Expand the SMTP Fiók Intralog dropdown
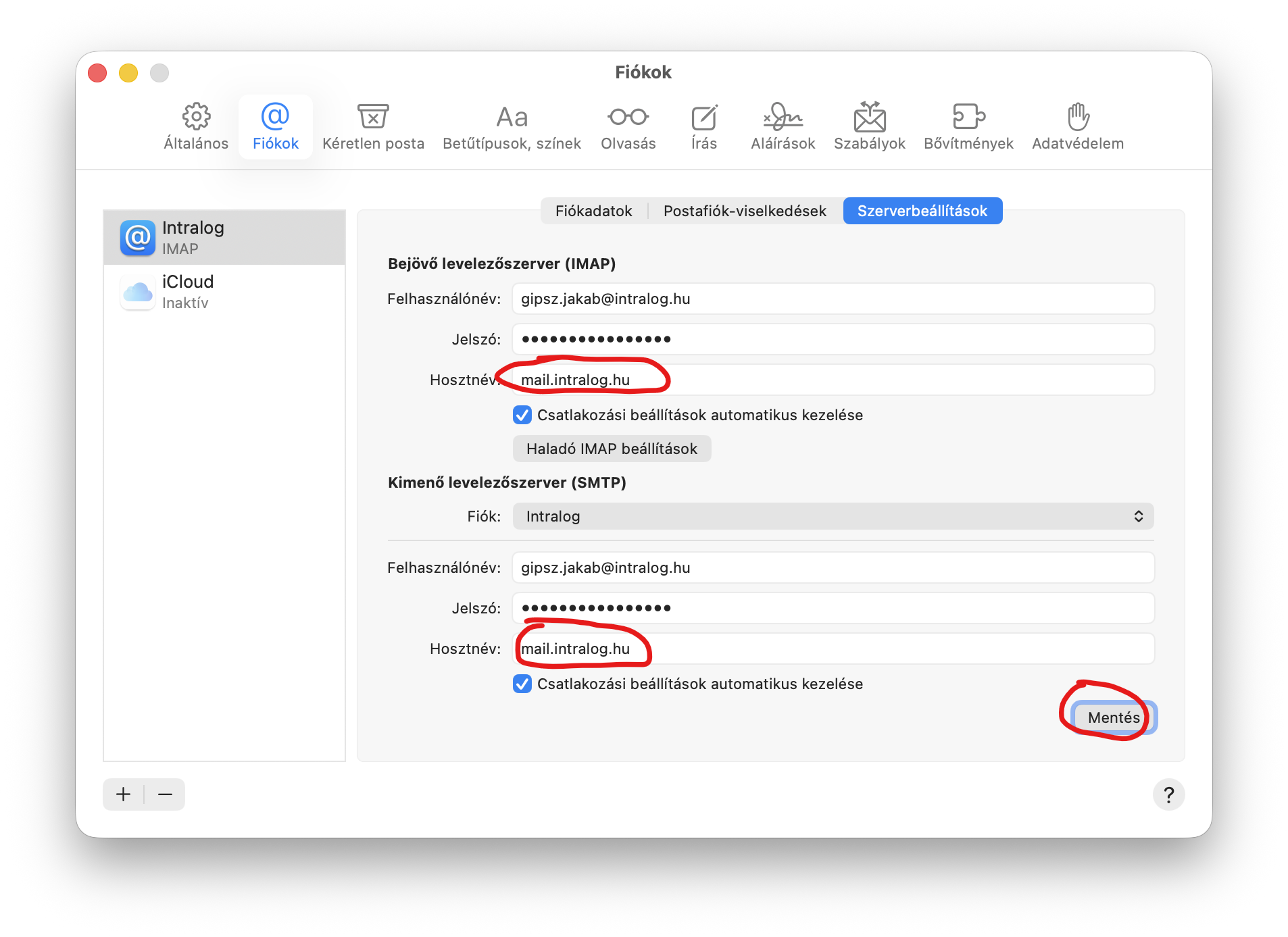The width and height of the screenshot is (1288, 937). click(x=833, y=516)
